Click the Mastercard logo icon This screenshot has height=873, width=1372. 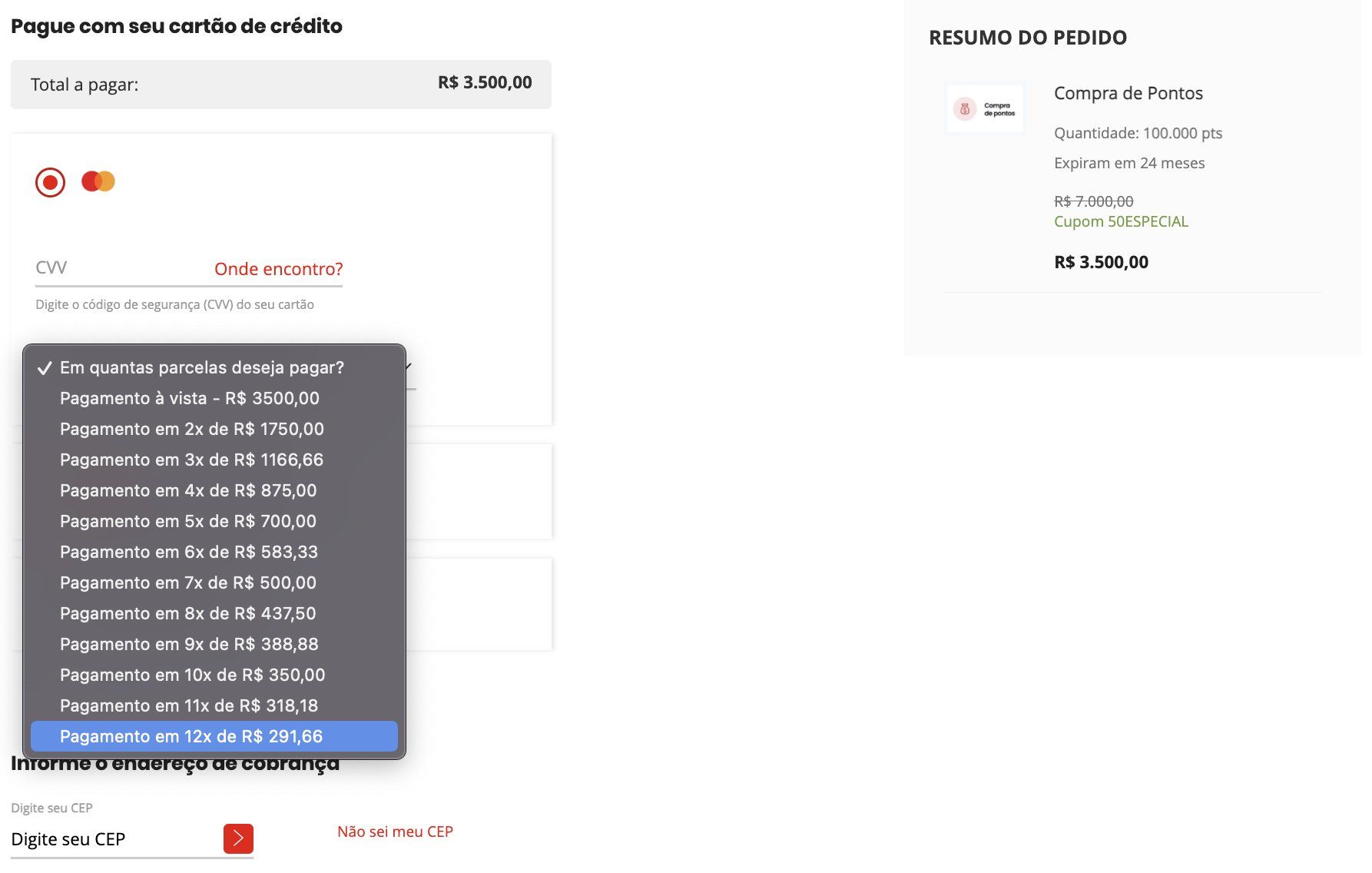(x=98, y=181)
